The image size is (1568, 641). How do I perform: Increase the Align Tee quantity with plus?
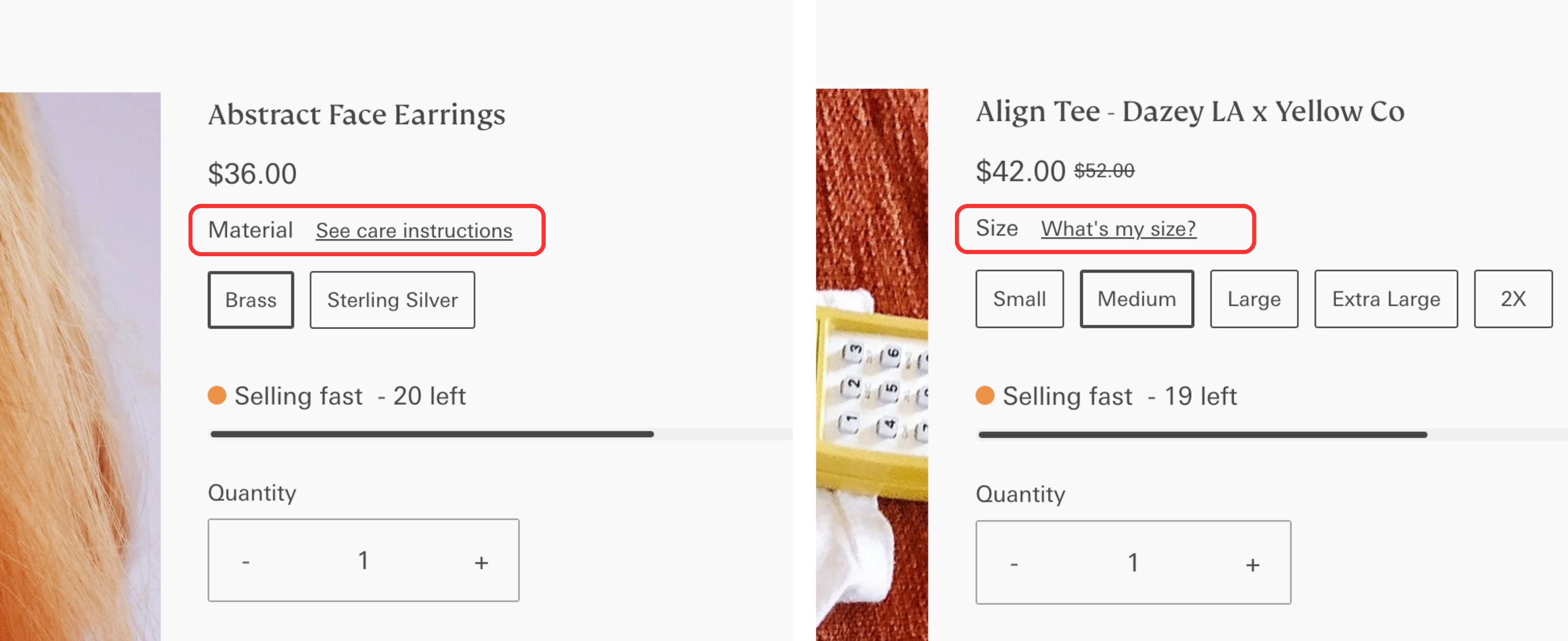click(1253, 564)
